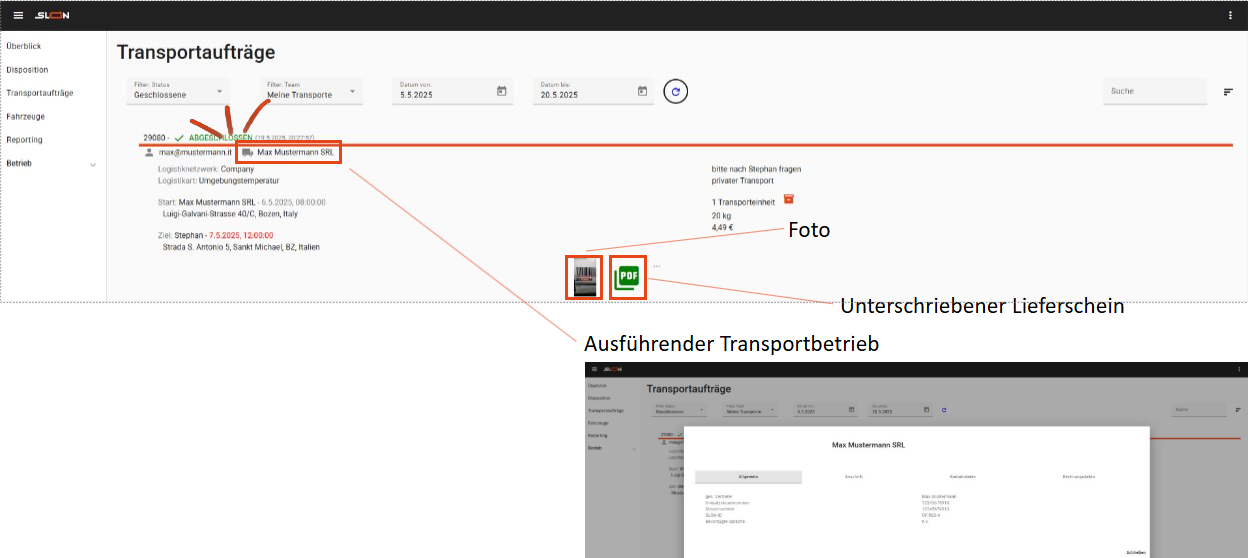Open calendar picker for Datum von
Screen dimensions: 1248x558
click(502, 92)
